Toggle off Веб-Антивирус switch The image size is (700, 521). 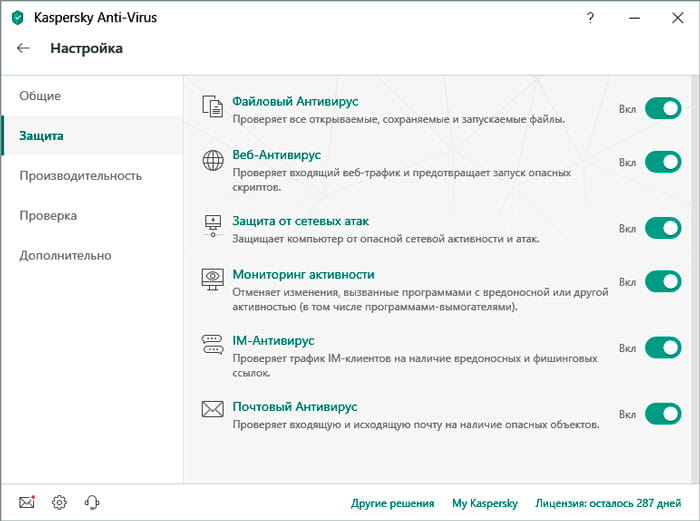click(663, 162)
